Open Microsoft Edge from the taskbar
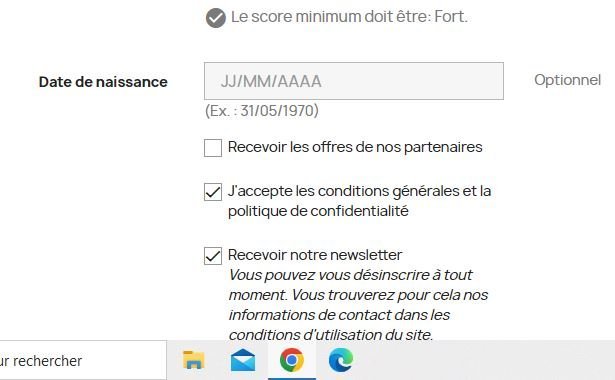Image resolution: width=615 pixels, height=380 pixels. [x=341, y=360]
